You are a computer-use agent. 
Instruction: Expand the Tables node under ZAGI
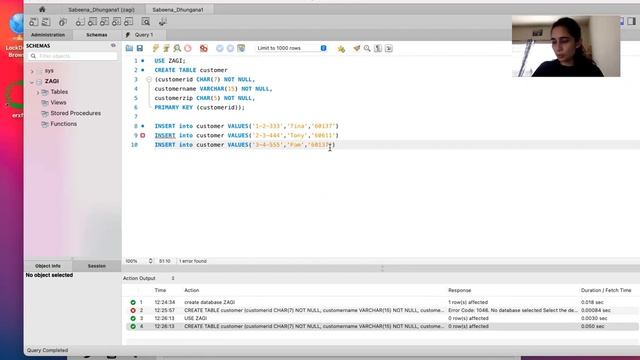tap(38, 93)
